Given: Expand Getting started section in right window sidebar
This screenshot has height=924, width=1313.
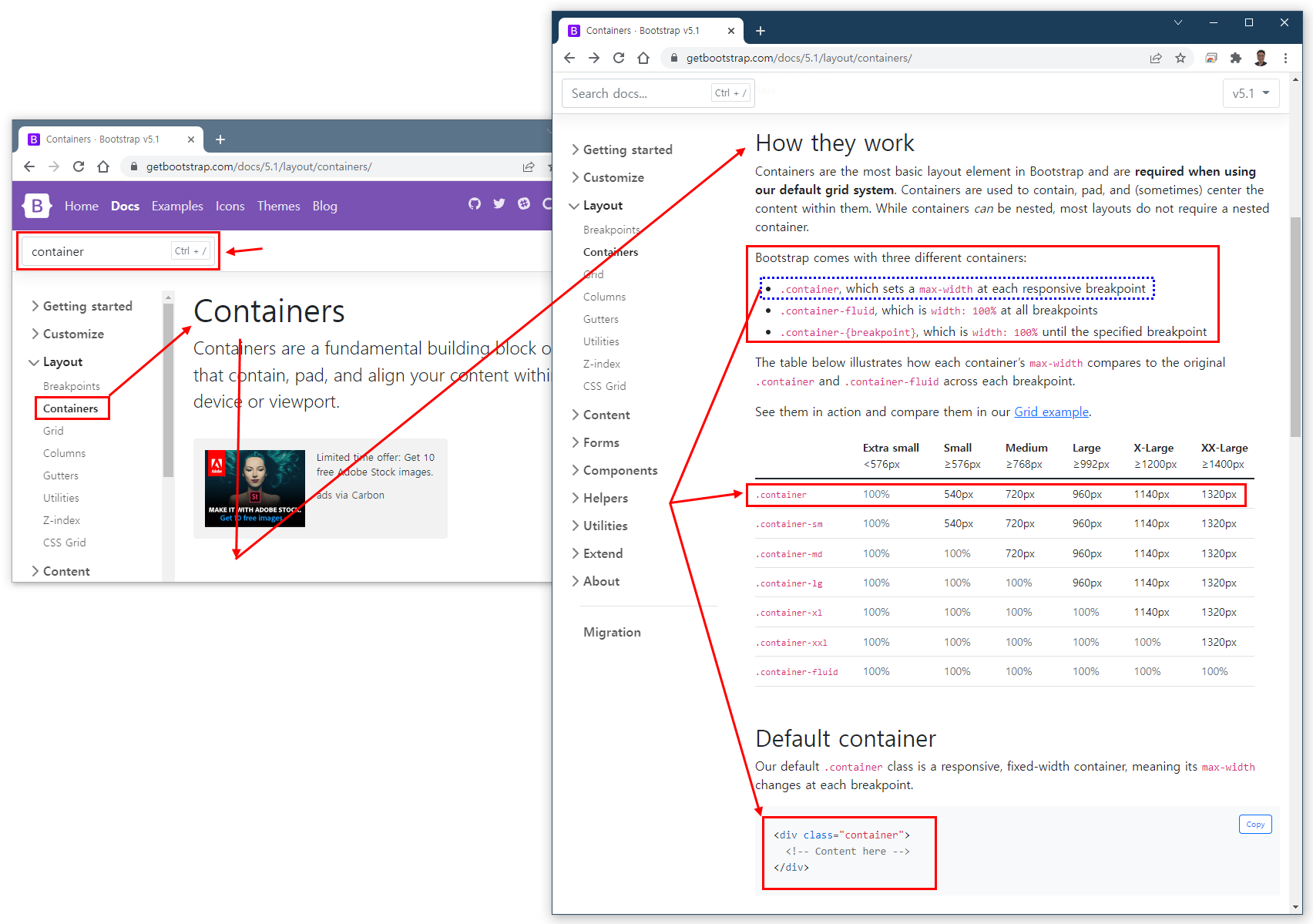Looking at the screenshot, I should tap(621, 150).
